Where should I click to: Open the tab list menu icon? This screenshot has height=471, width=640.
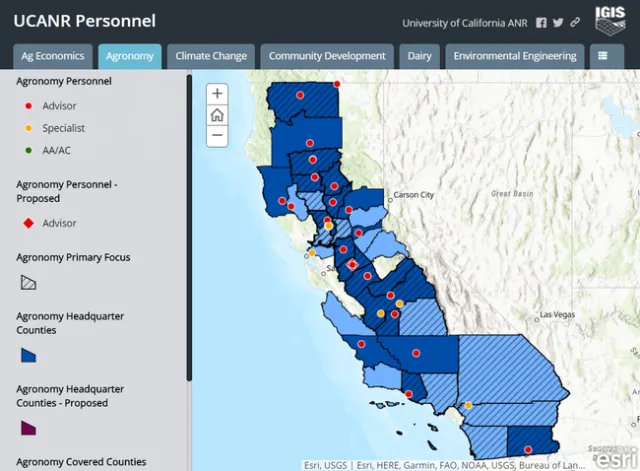603,56
